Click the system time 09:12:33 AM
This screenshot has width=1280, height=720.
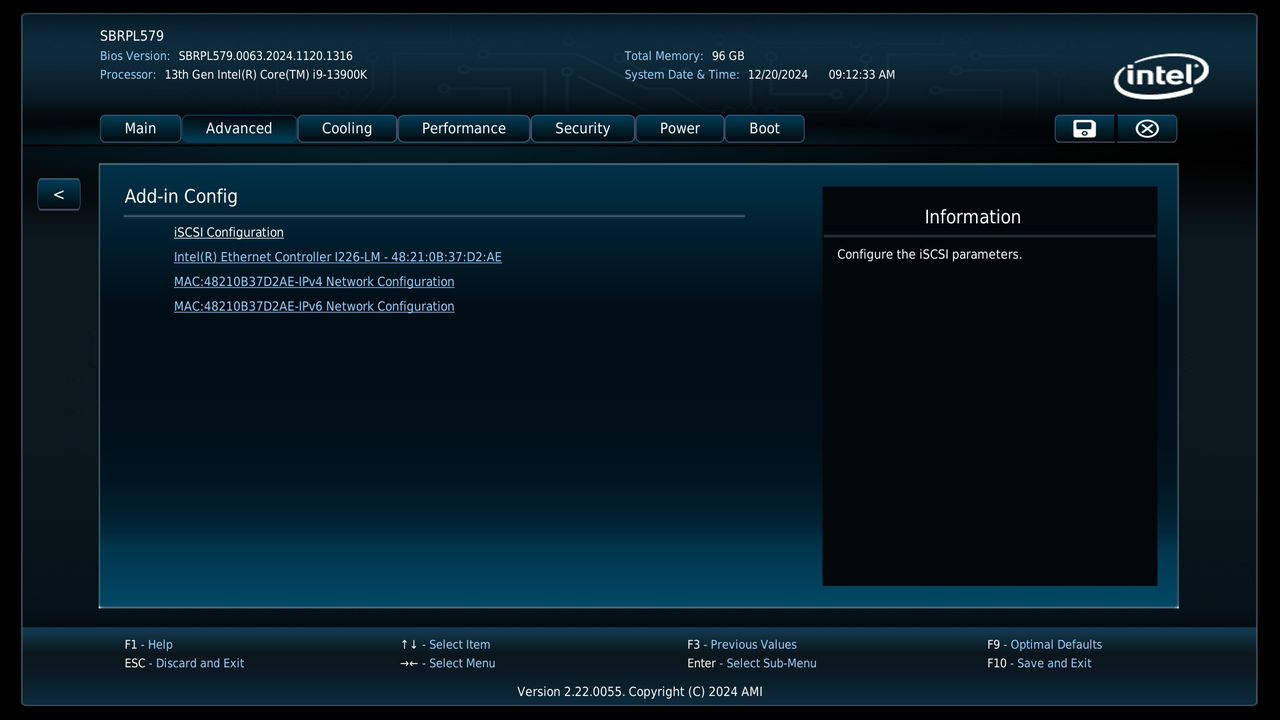click(x=862, y=75)
